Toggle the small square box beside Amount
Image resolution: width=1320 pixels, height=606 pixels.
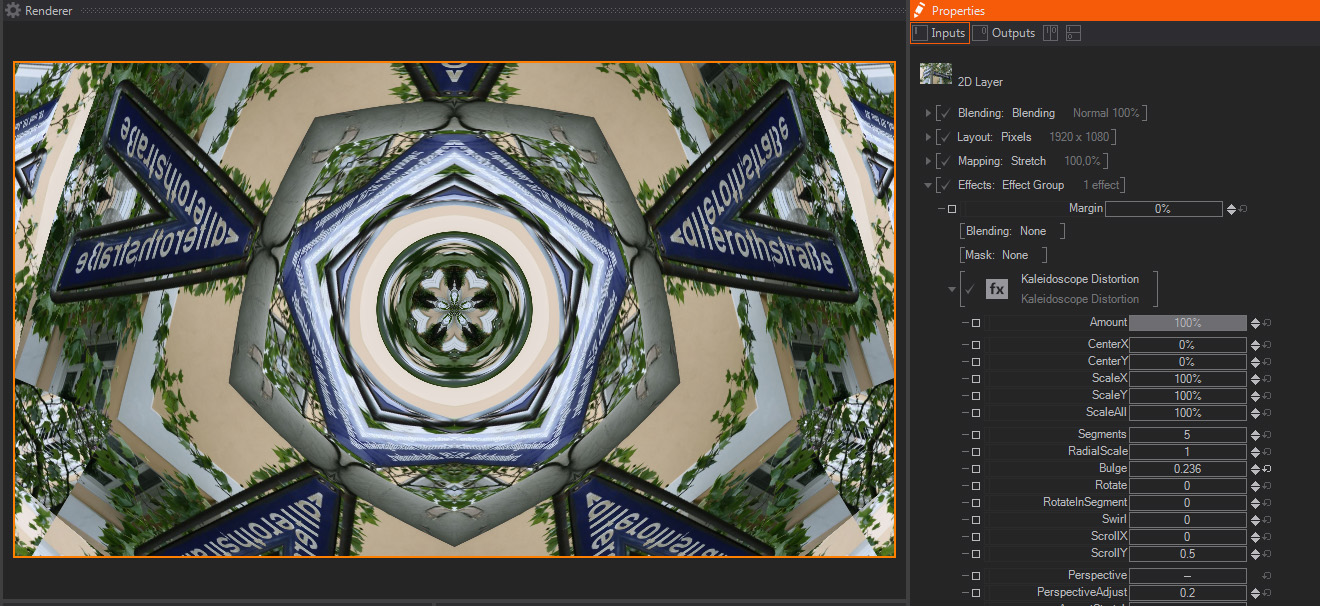click(x=976, y=323)
